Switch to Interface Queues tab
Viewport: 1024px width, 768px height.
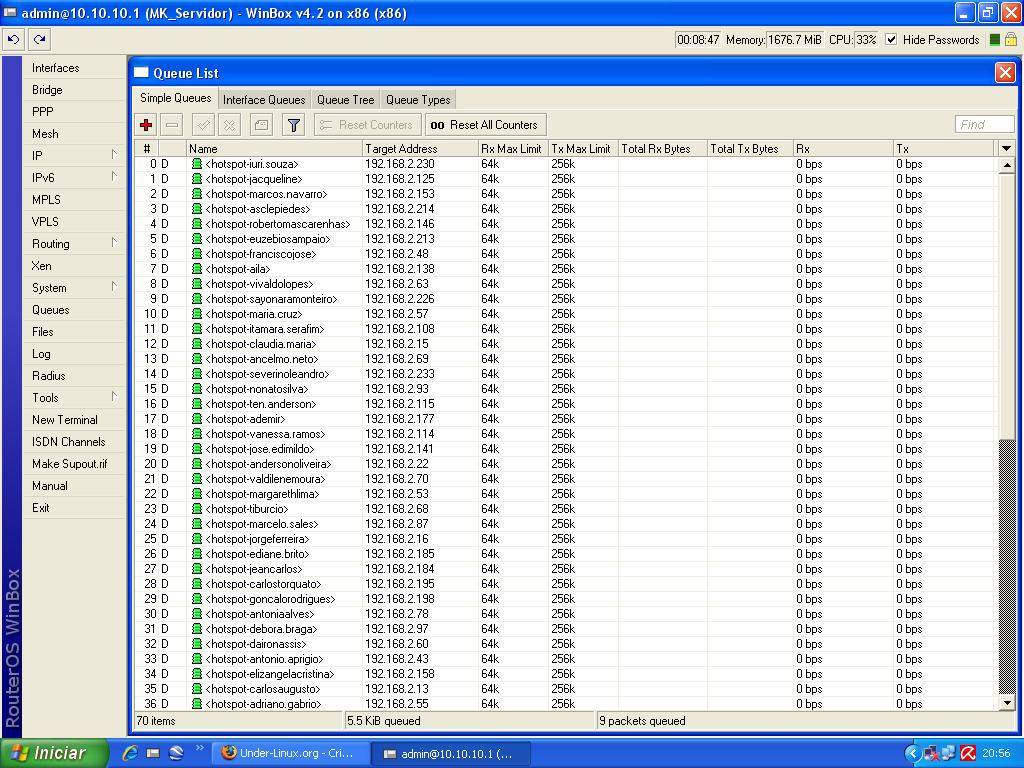[264, 100]
